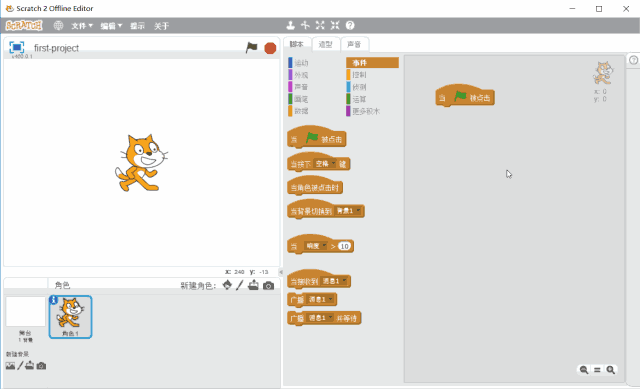The width and height of the screenshot is (640, 389).
Task: Zoom in the scripts area
Action: pos(611,370)
